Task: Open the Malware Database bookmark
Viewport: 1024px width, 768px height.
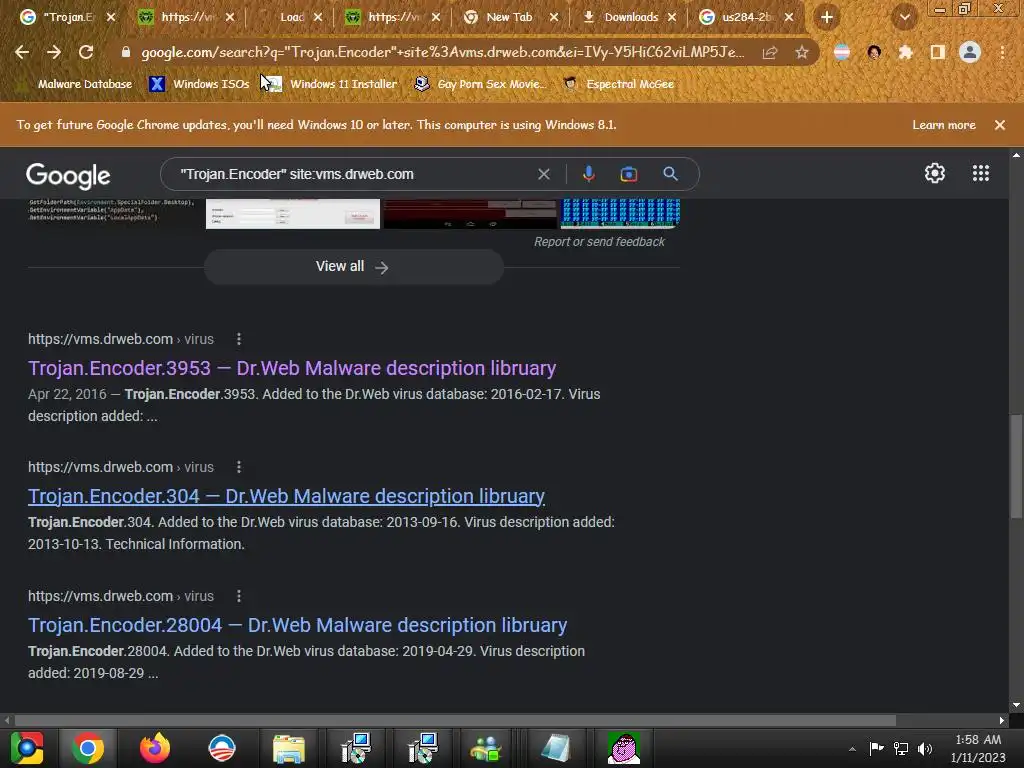Action: click(77, 84)
